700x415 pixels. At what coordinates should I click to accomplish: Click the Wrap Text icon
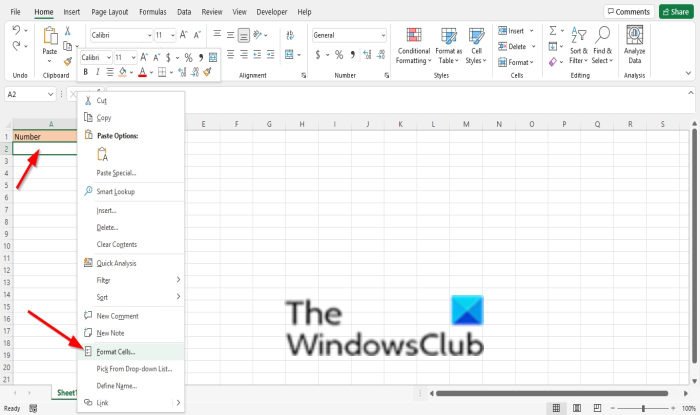pyautogui.click(x=290, y=35)
